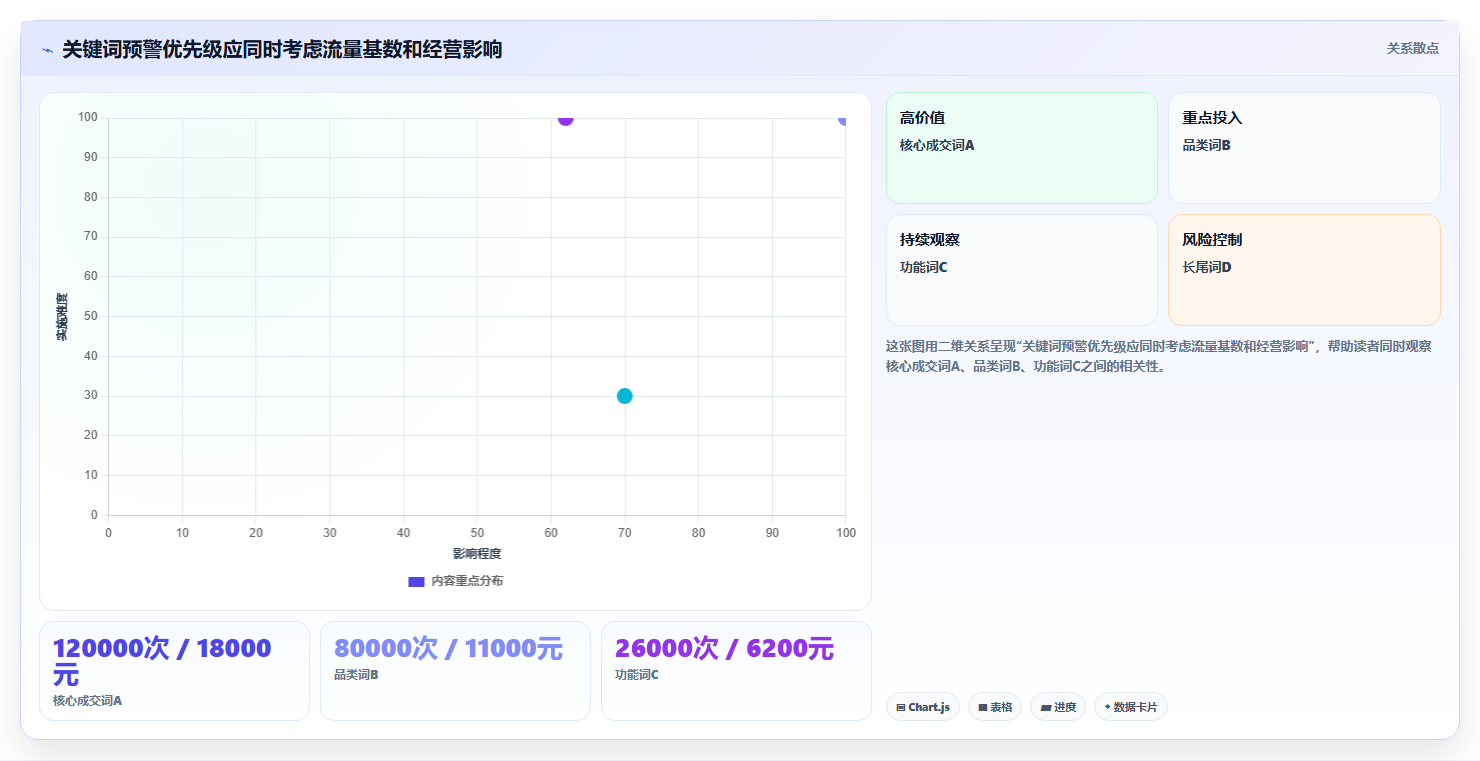1480x761 pixels.
Task: Open the 风险控制 quadrant card
Action: coord(1304,270)
